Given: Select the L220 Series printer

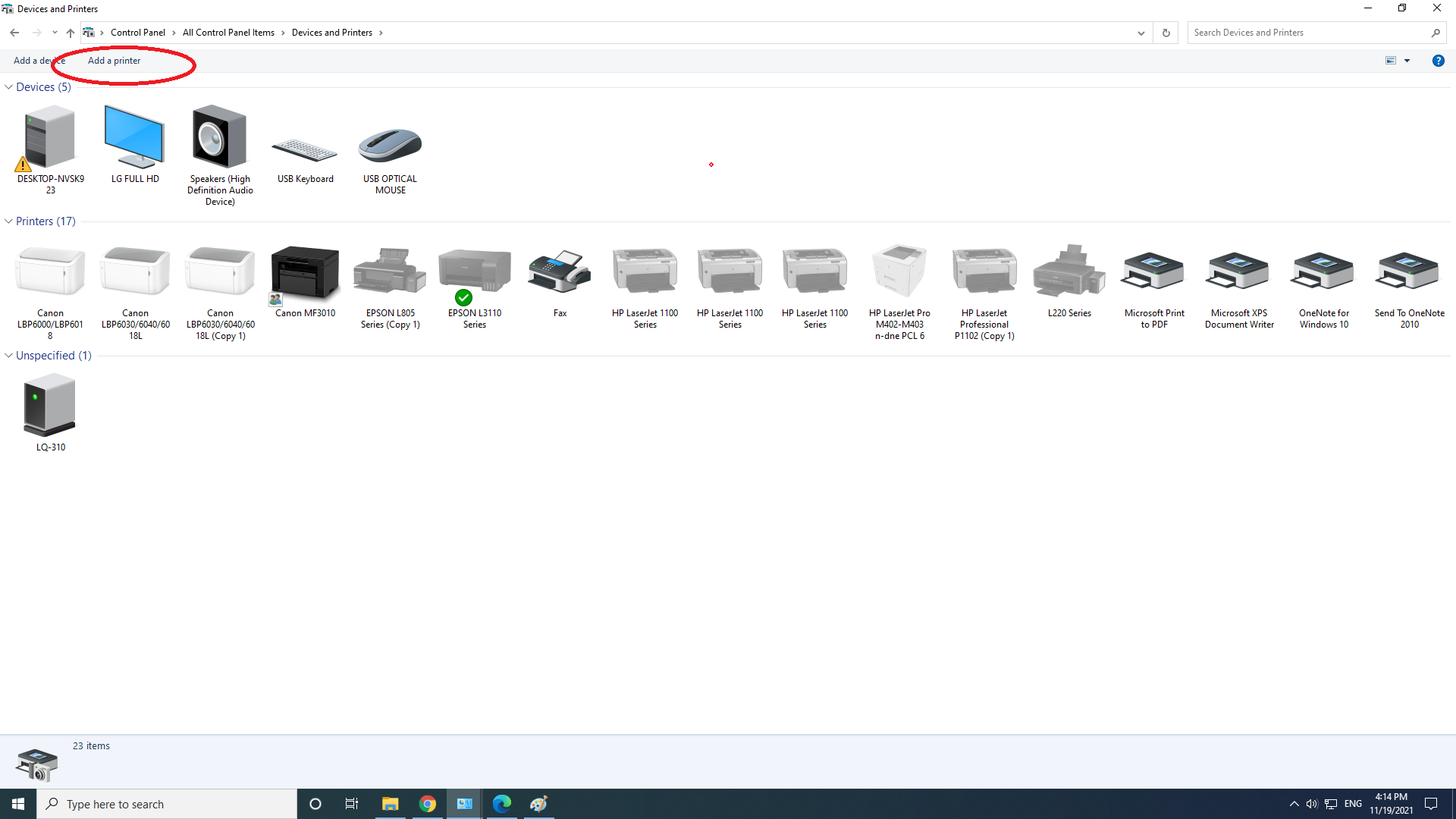Looking at the screenshot, I should point(1069,273).
